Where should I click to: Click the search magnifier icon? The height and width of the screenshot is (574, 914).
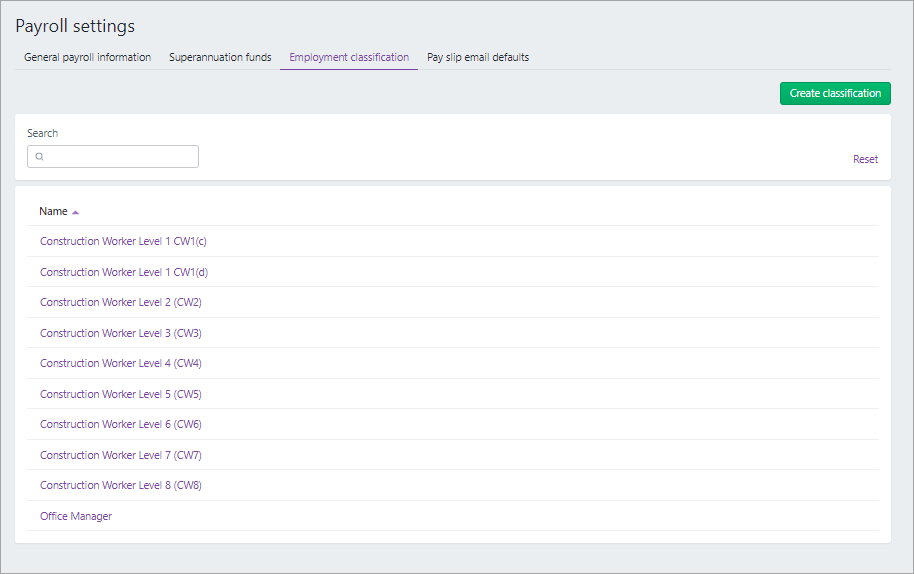pyautogui.click(x=40, y=157)
